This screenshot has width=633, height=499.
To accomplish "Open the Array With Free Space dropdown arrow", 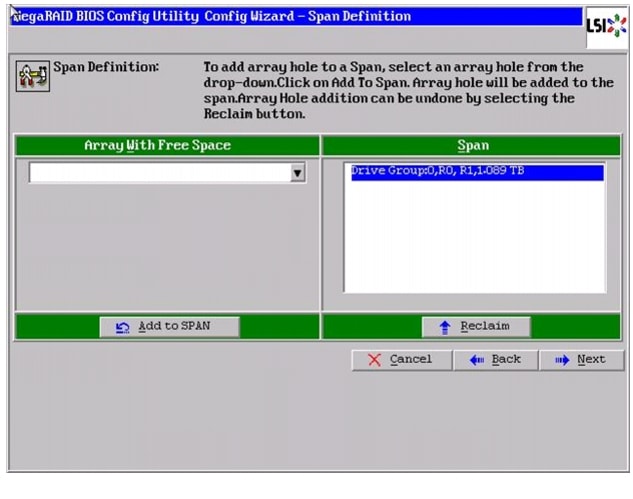I will point(298,173).
